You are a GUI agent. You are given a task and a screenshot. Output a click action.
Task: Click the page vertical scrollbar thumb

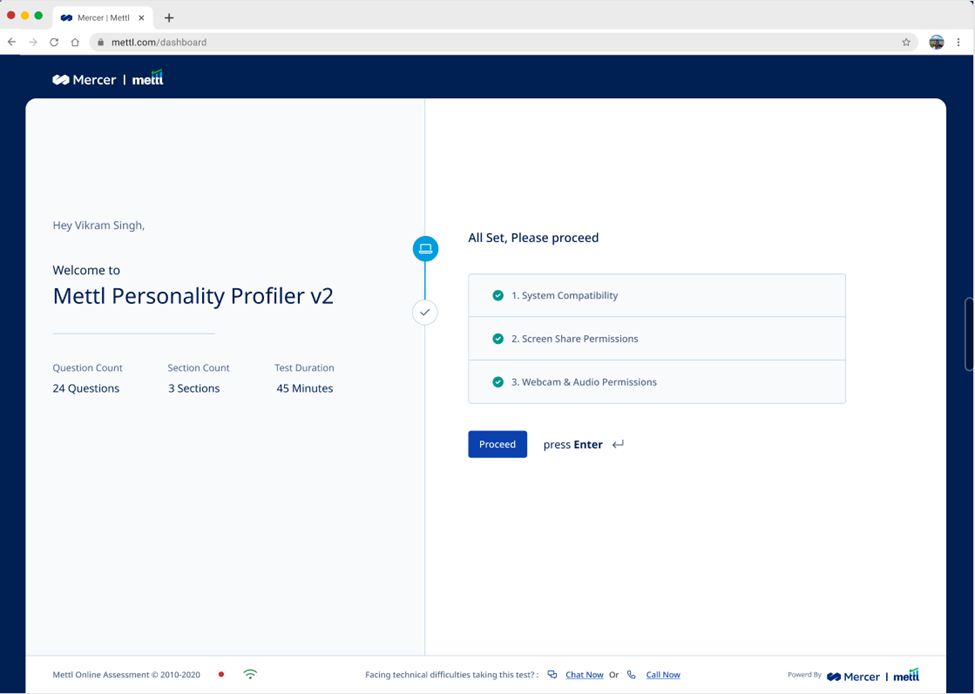(969, 334)
